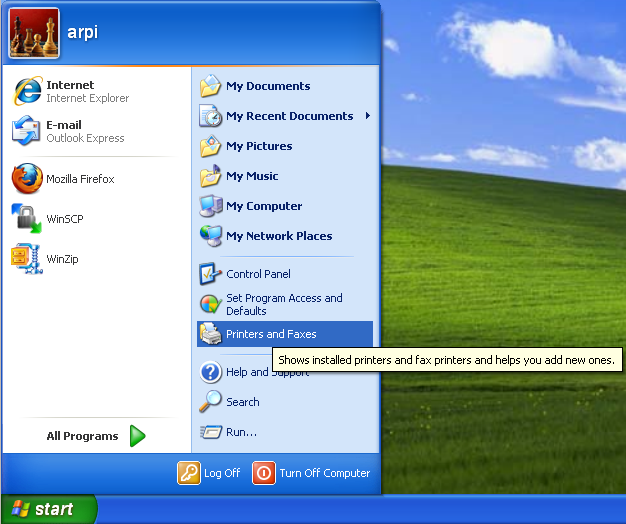Click the My Network Places globe icon
The height and width of the screenshot is (524, 626).
(211, 235)
